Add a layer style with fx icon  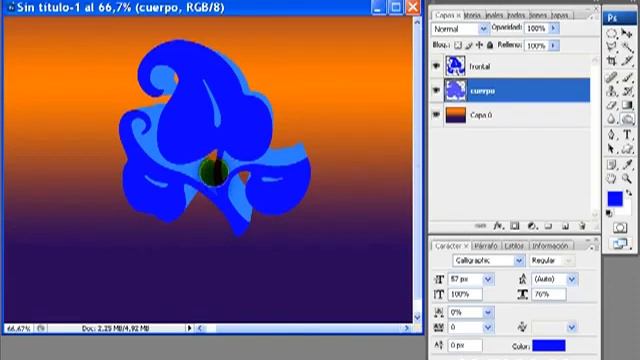tap(498, 226)
